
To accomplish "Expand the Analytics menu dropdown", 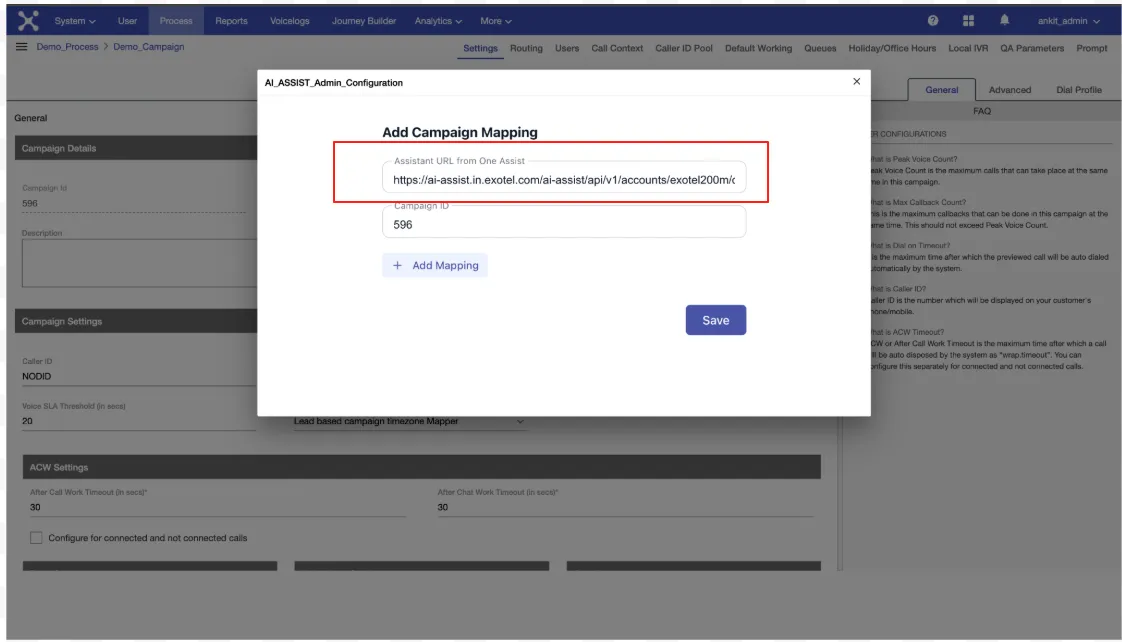I will [438, 21].
